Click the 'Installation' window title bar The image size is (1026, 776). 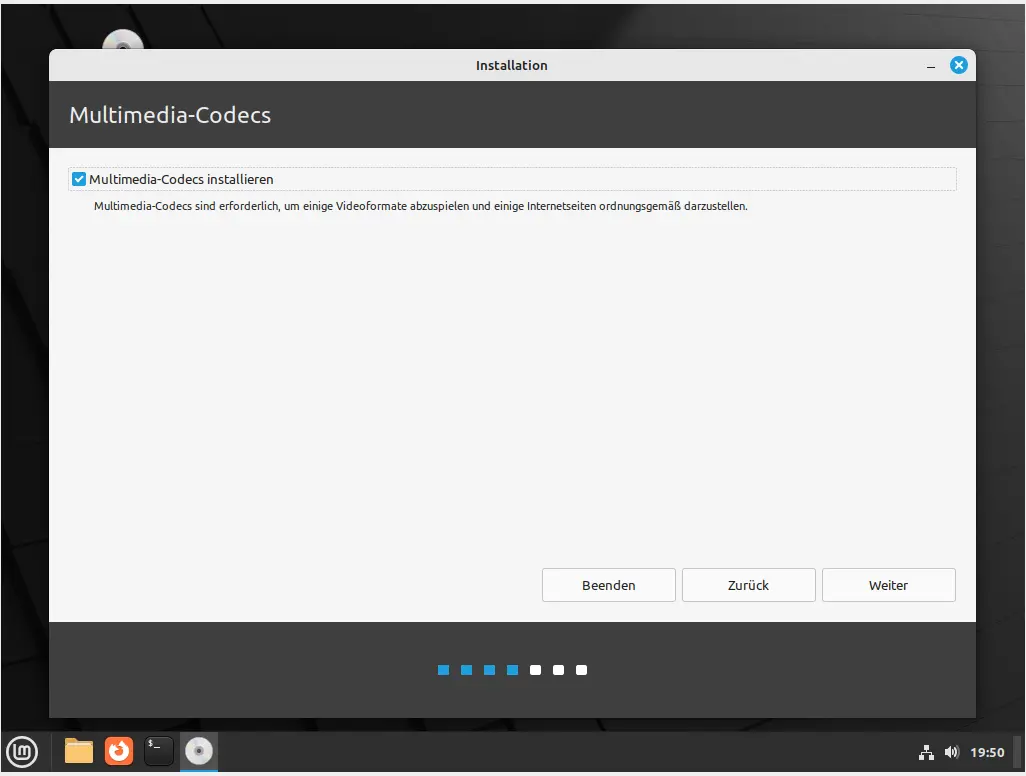tap(511, 65)
